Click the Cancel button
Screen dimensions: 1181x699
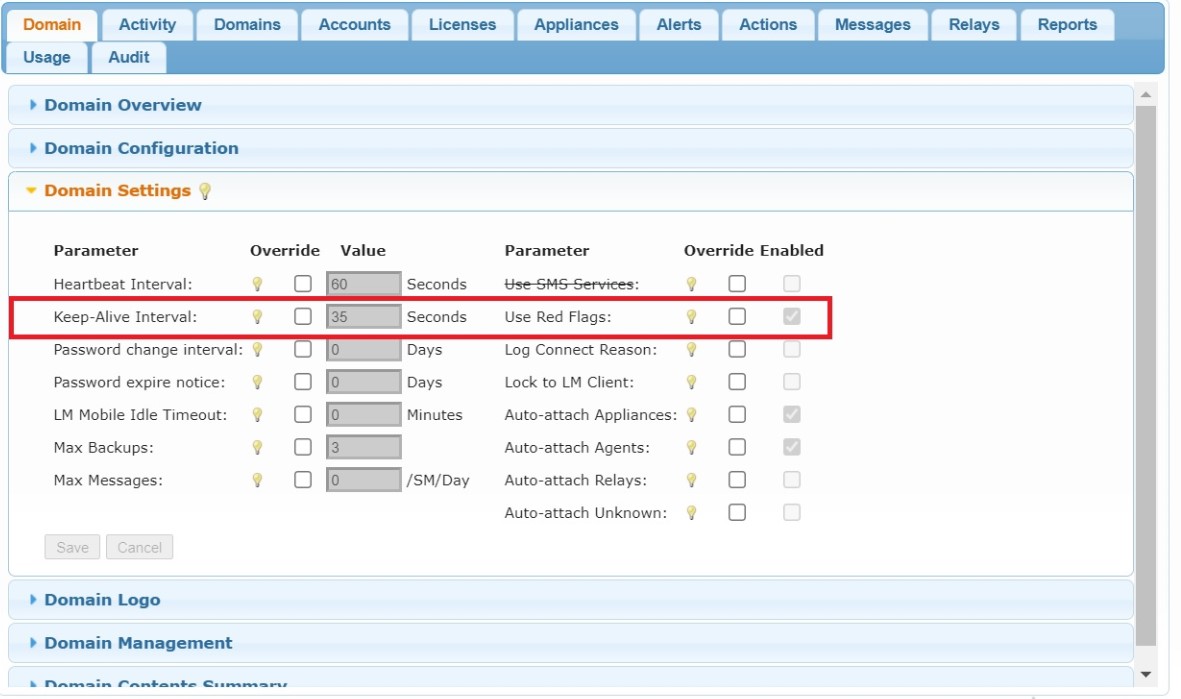point(139,548)
